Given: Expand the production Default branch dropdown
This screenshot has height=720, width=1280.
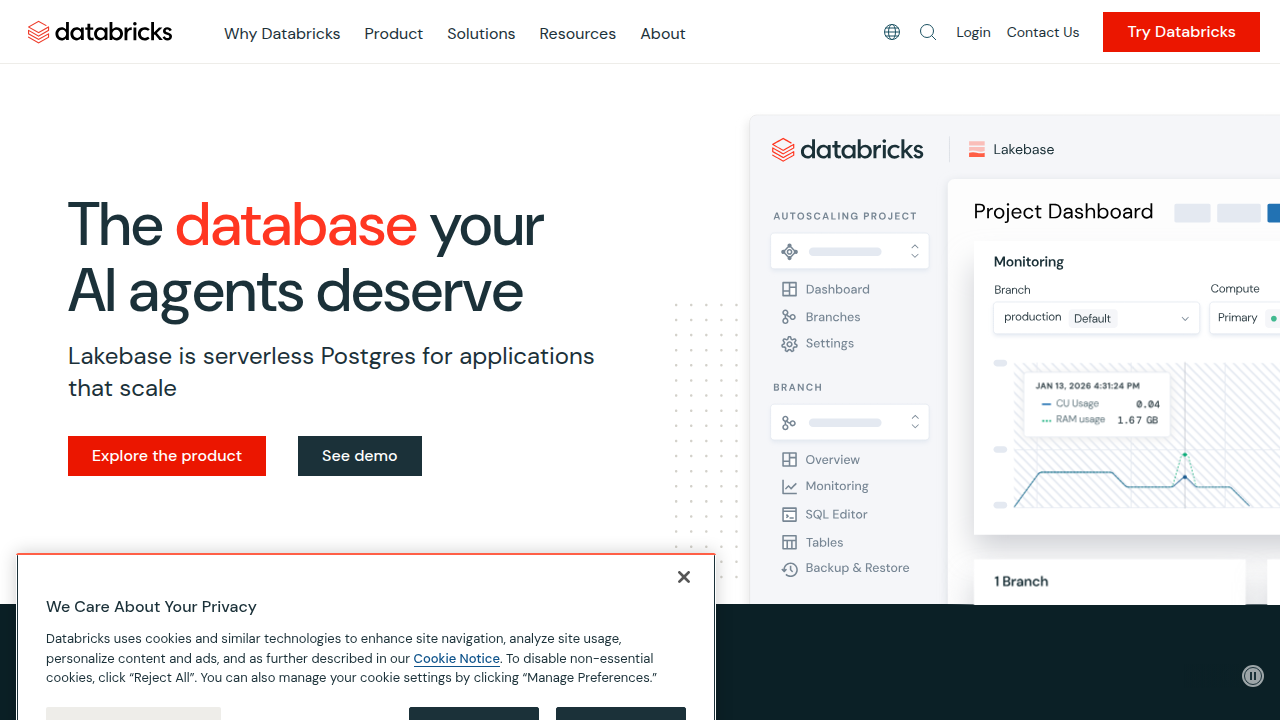Looking at the screenshot, I should coord(1096,318).
